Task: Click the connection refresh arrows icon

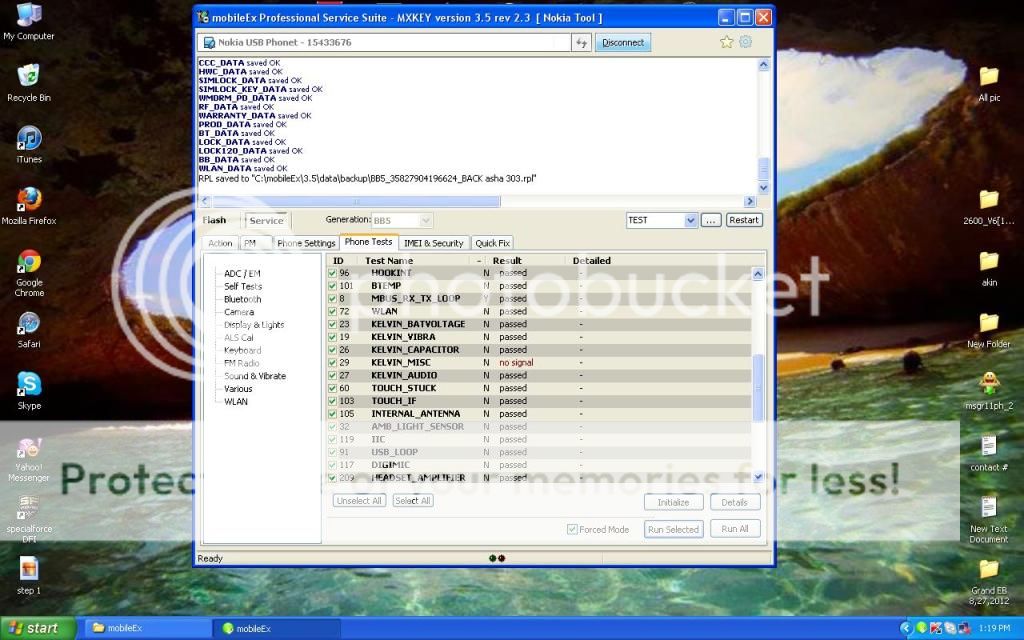Action: click(581, 43)
